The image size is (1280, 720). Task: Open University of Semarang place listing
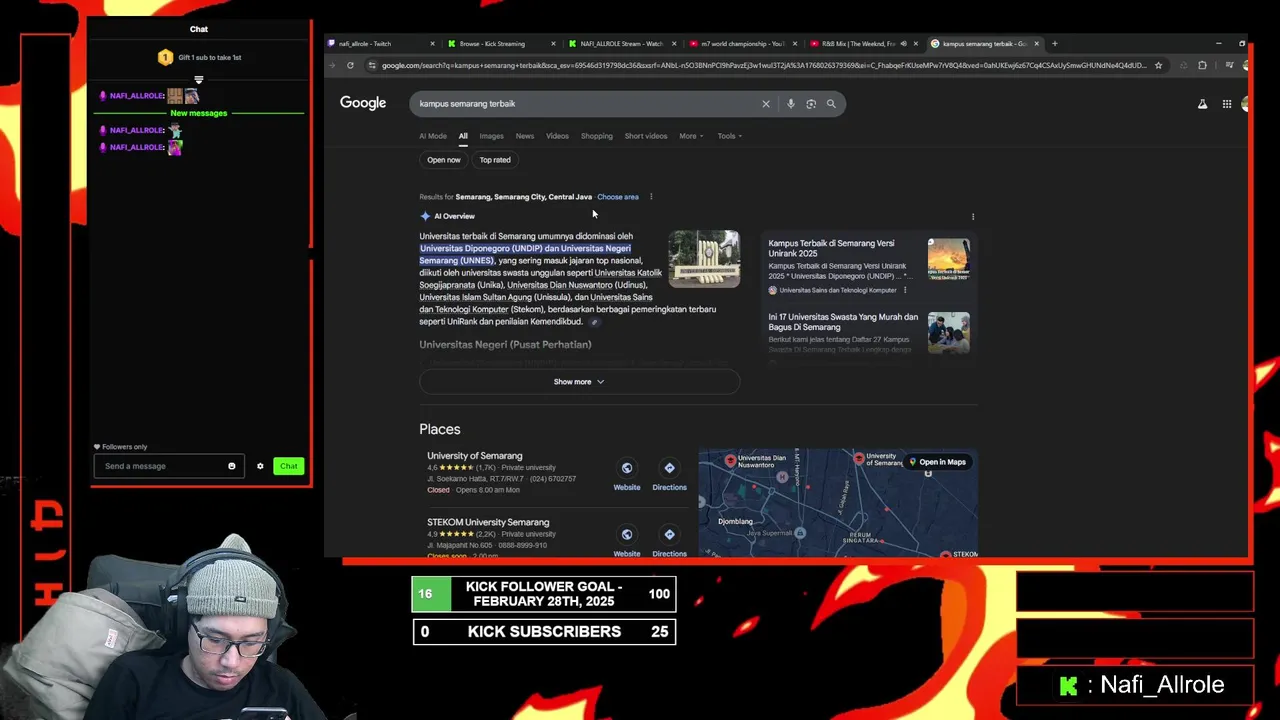pyautogui.click(x=475, y=456)
